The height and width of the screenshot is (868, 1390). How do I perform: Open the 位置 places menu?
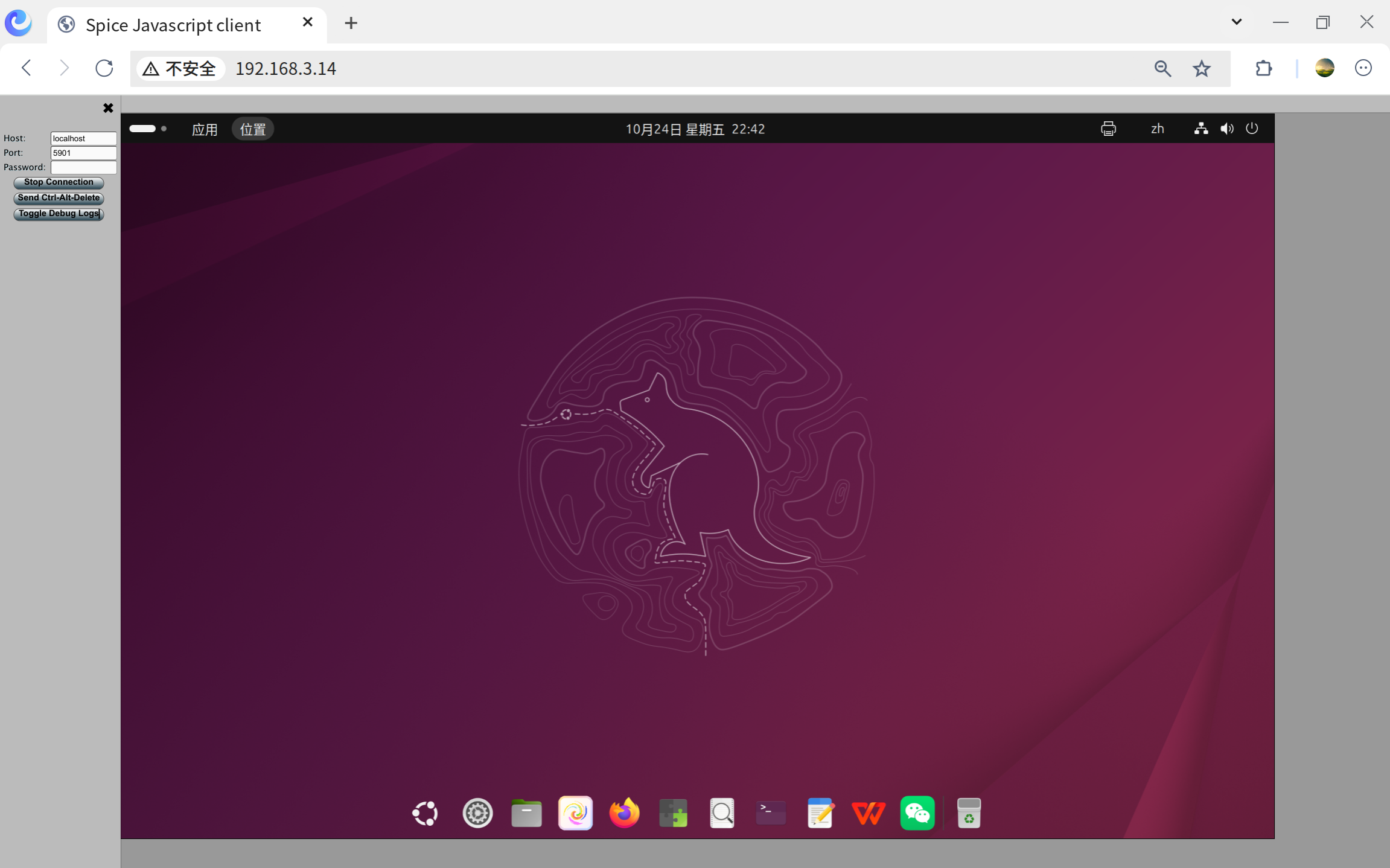253,129
